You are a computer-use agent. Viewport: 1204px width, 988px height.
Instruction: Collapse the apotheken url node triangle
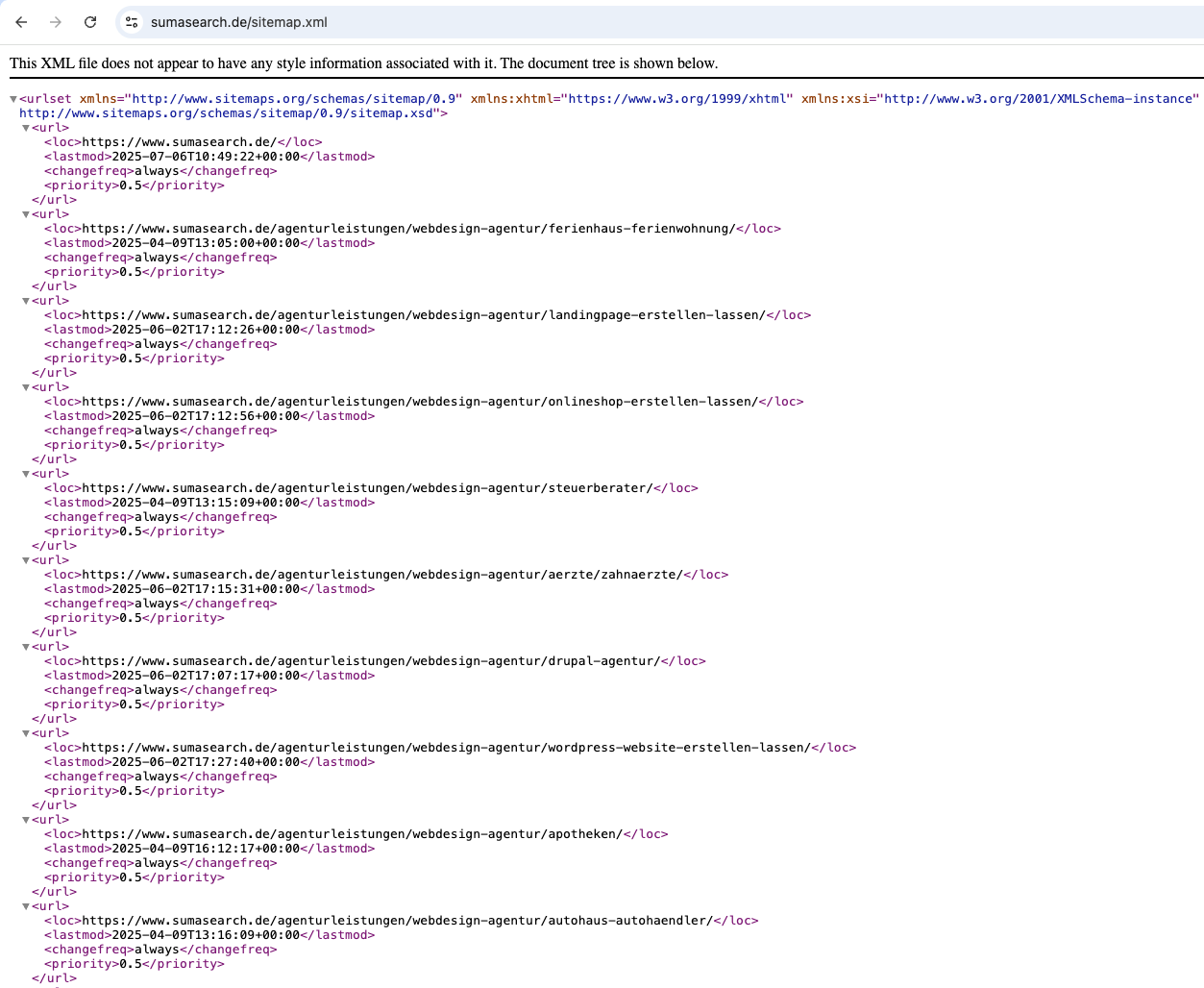click(26, 819)
